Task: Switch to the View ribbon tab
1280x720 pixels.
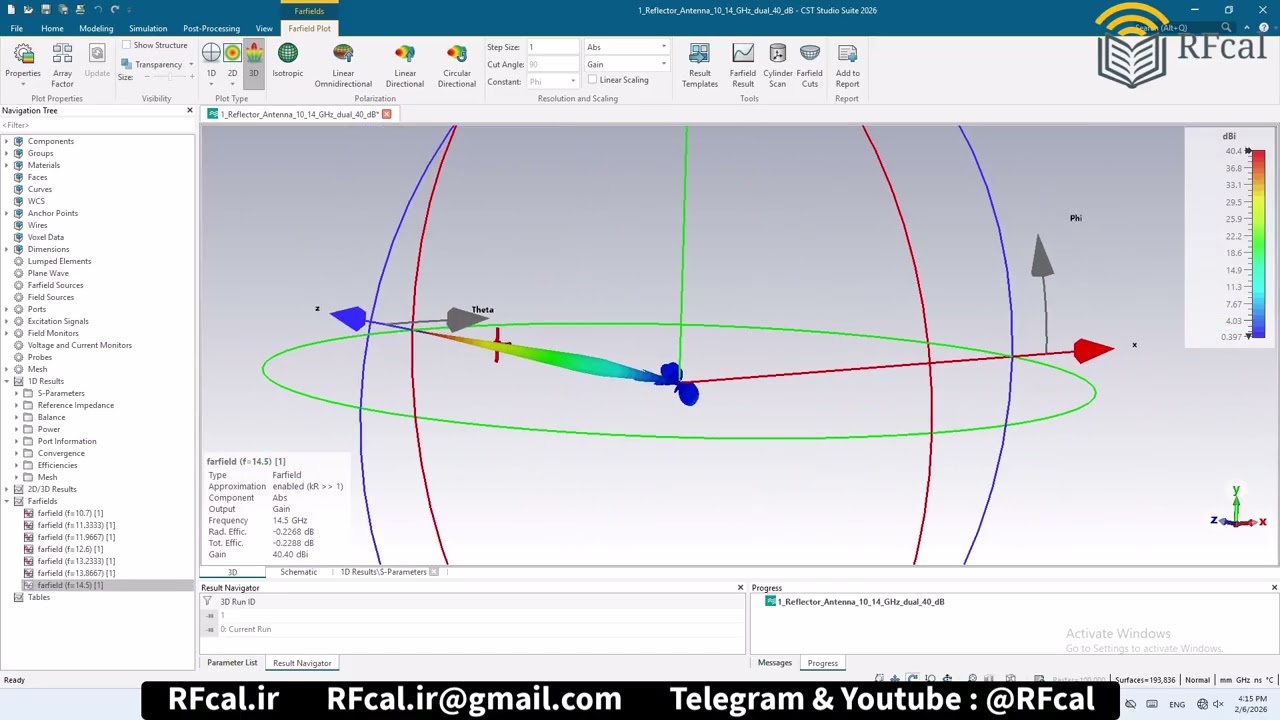Action: pyautogui.click(x=264, y=28)
